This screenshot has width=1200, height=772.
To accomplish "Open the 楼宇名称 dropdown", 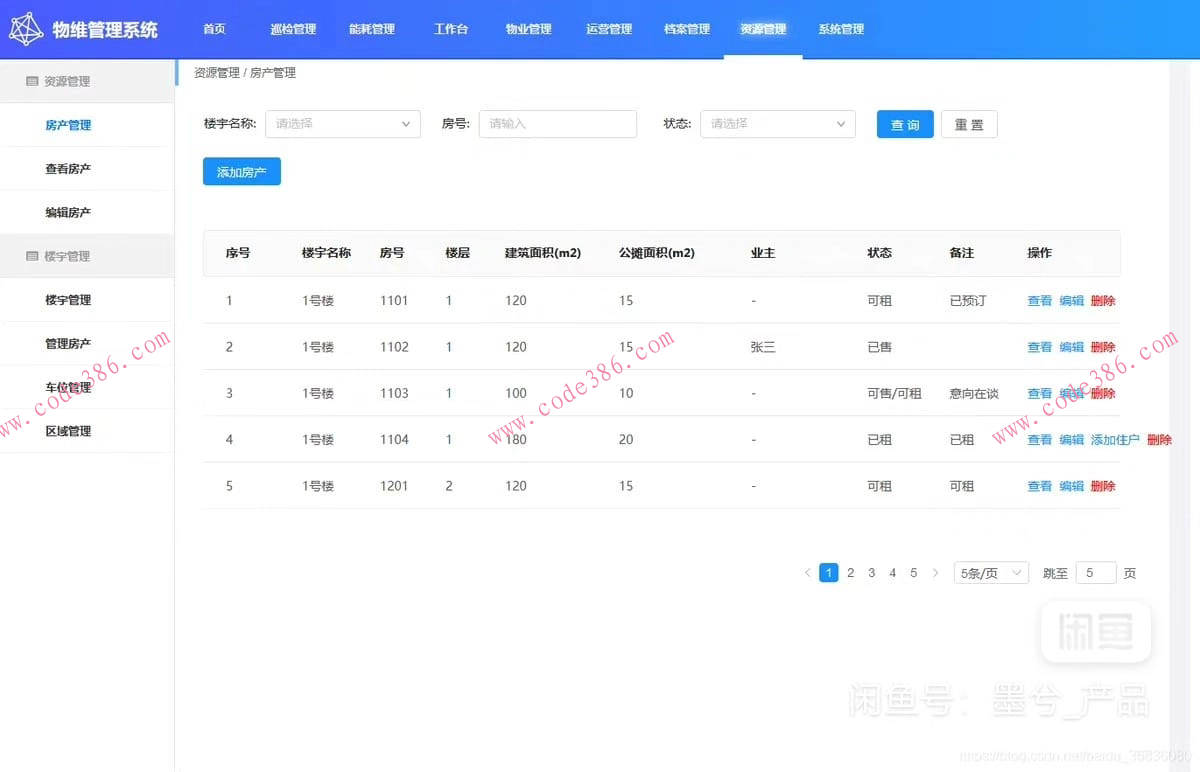I will coord(342,124).
